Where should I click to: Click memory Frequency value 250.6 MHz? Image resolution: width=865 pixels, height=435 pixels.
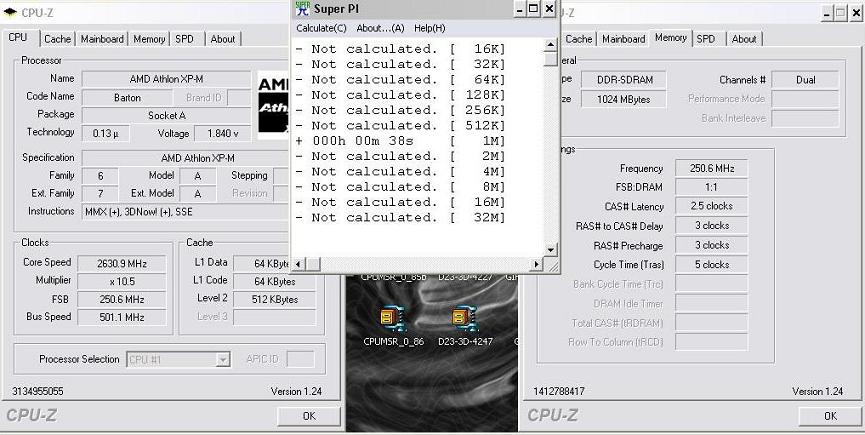[712, 169]
